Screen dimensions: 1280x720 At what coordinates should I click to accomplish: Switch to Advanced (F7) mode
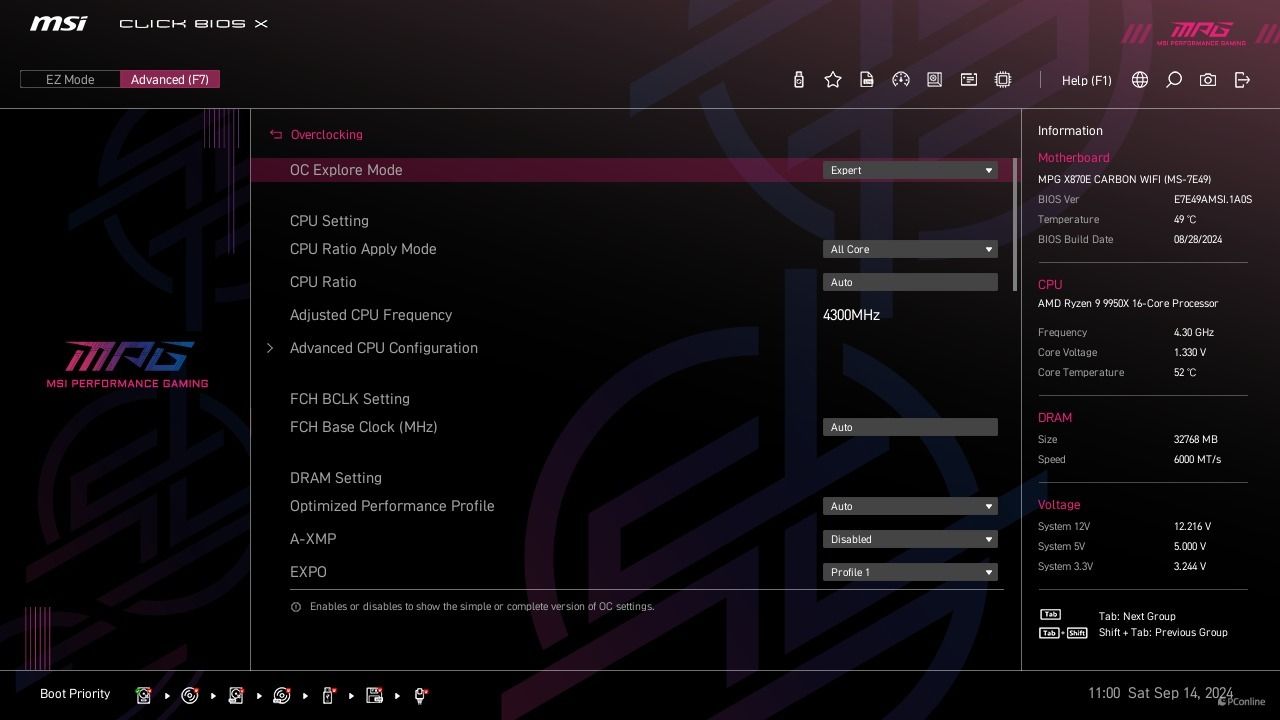pos(170,80)
